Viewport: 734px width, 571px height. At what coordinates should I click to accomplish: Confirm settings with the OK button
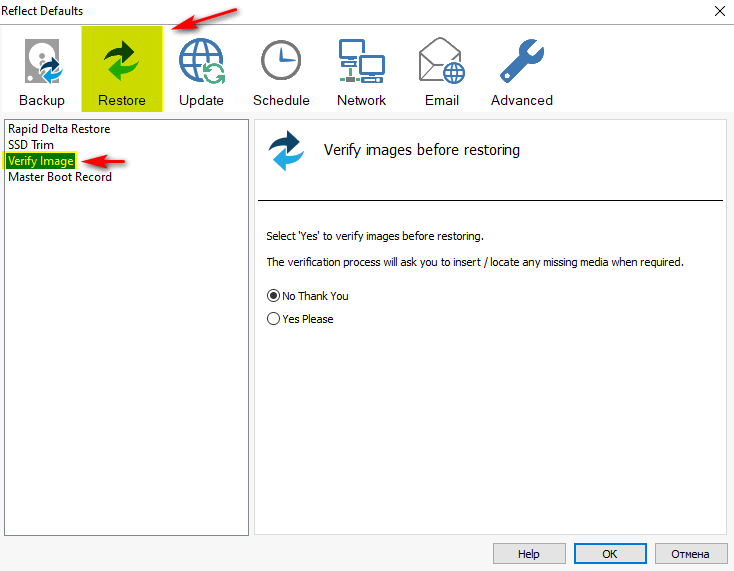[610, 554]
